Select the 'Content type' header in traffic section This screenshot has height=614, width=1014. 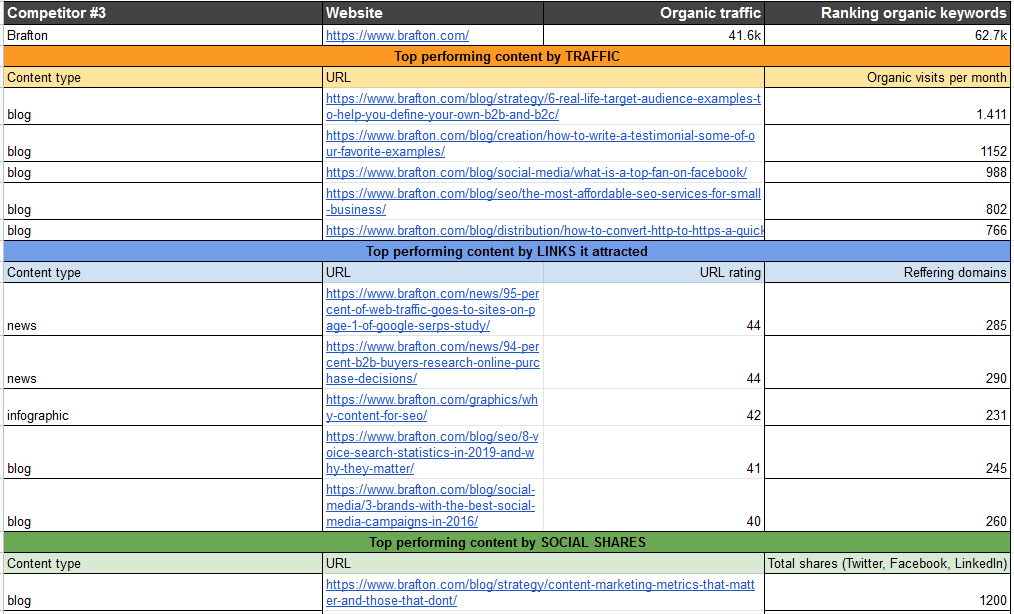coord(163,77)
